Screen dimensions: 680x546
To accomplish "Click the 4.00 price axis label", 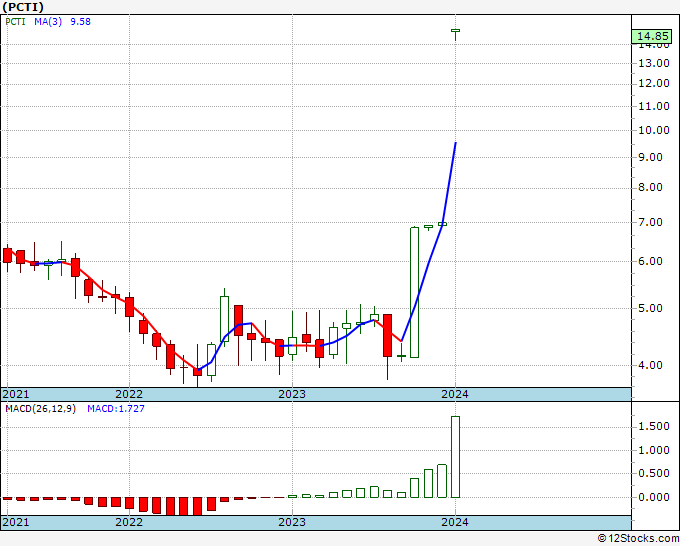I will (651, 365).
